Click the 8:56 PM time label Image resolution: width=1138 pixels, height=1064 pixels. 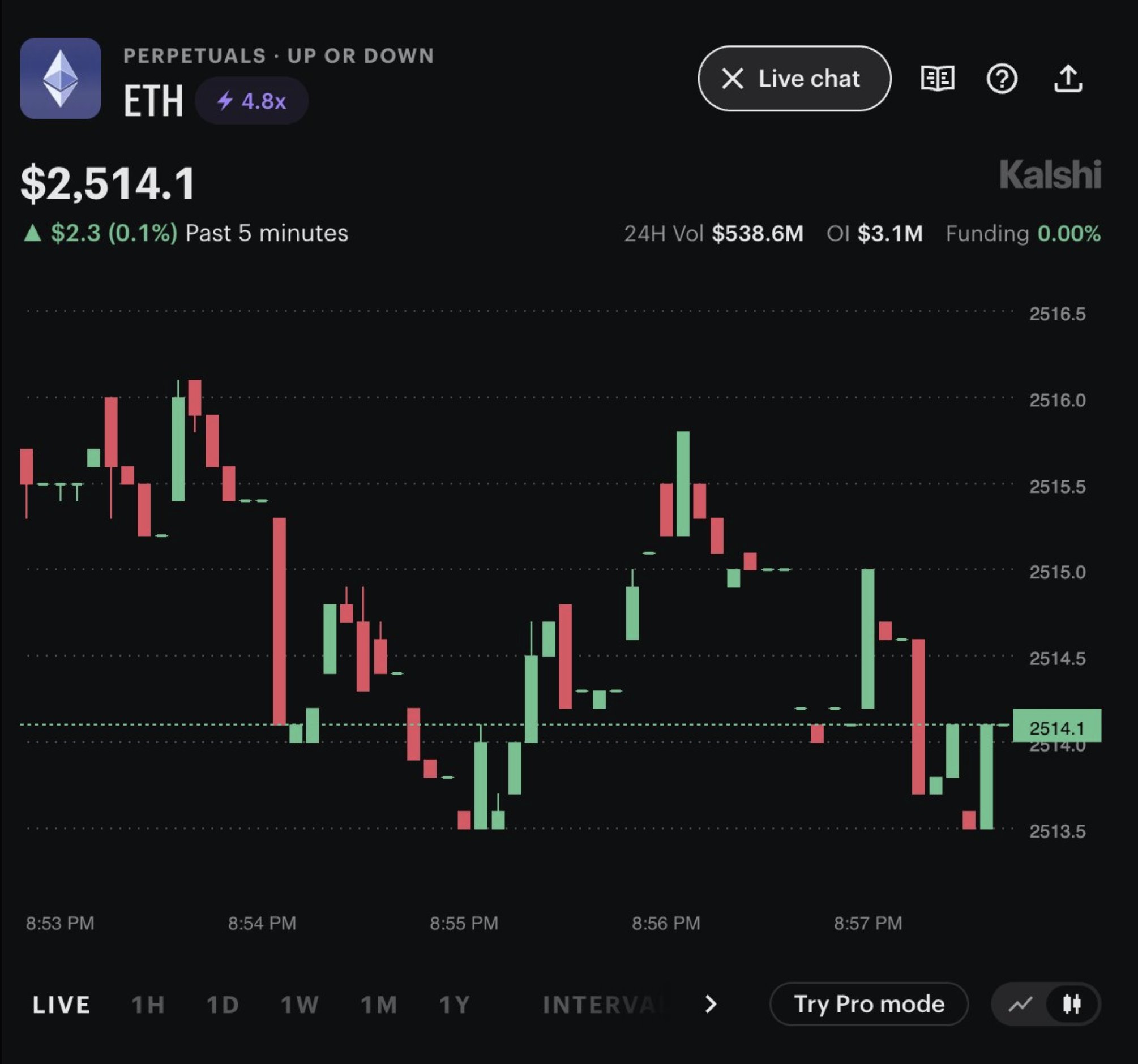pyautogui.click(x=666, y=923)
